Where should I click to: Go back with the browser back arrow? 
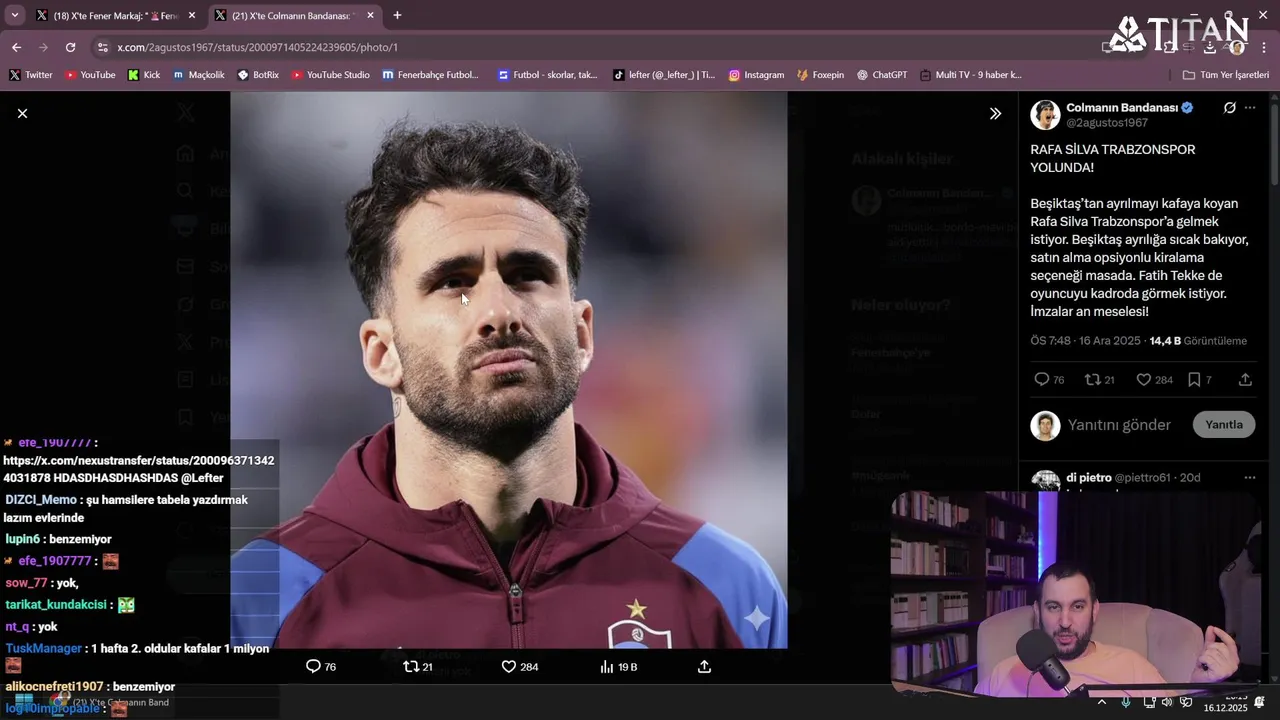pyautogui.click(x=16, y=47)
